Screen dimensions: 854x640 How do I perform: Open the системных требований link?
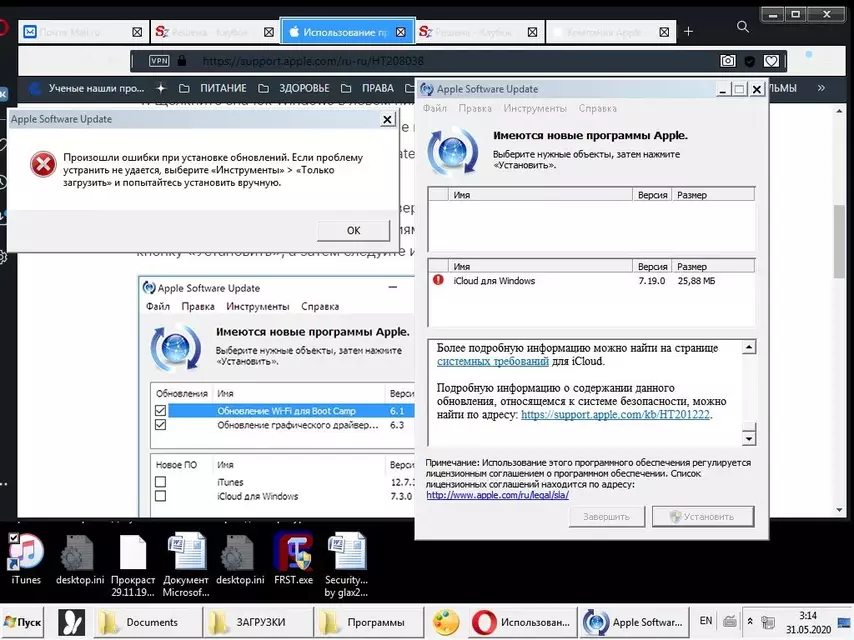[492, 361]
